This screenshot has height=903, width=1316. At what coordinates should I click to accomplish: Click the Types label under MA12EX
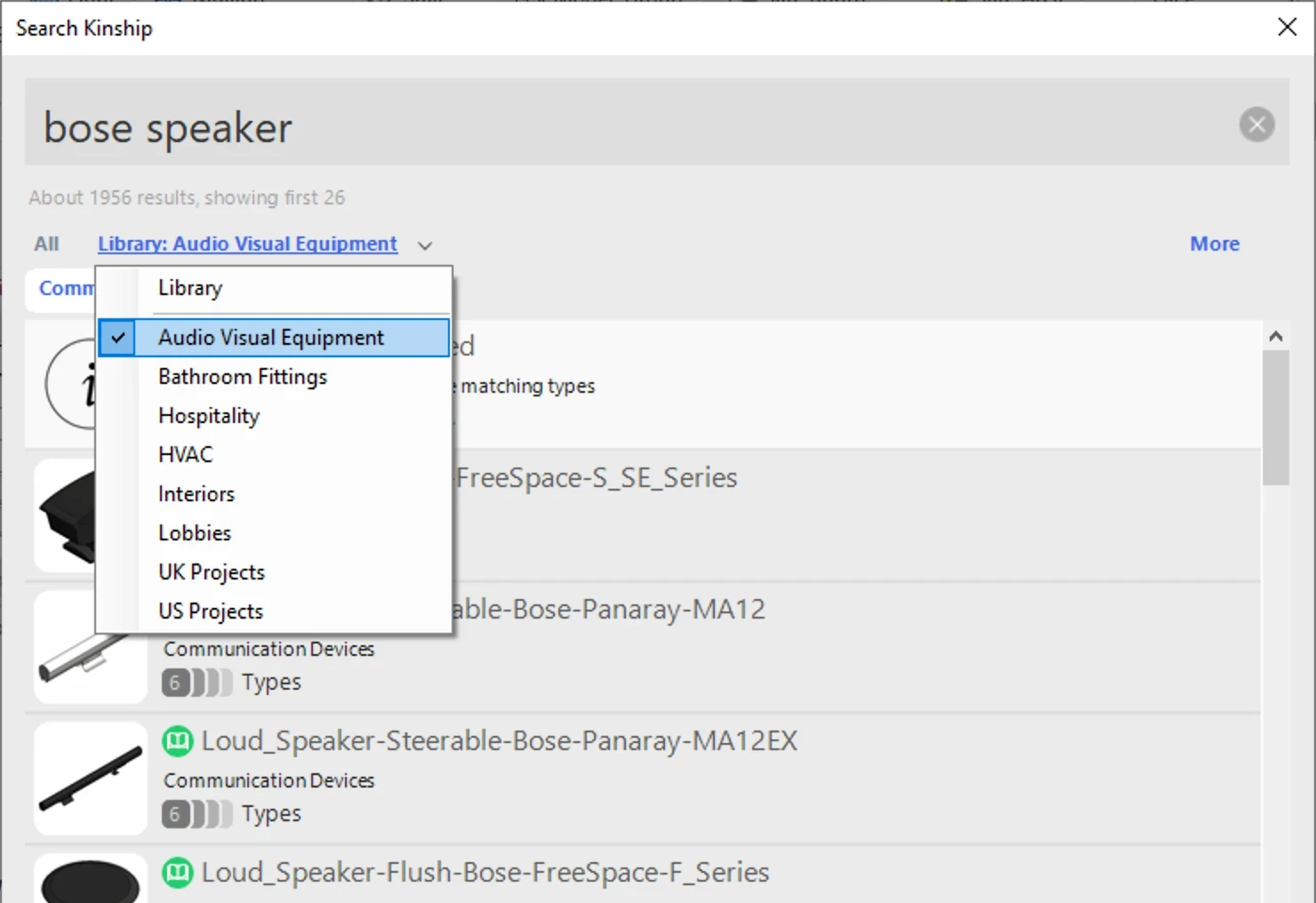(271, 813)
